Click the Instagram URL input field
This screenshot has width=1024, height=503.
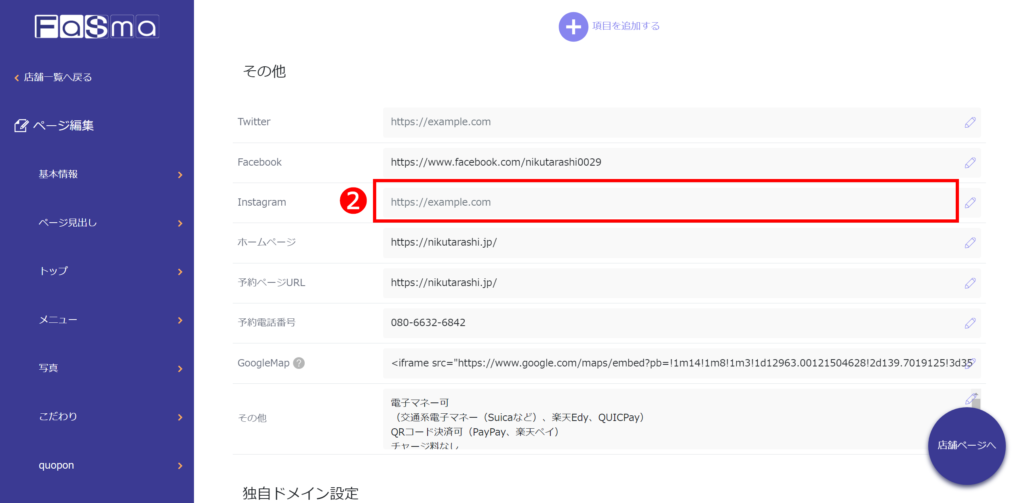click(665, 202)
